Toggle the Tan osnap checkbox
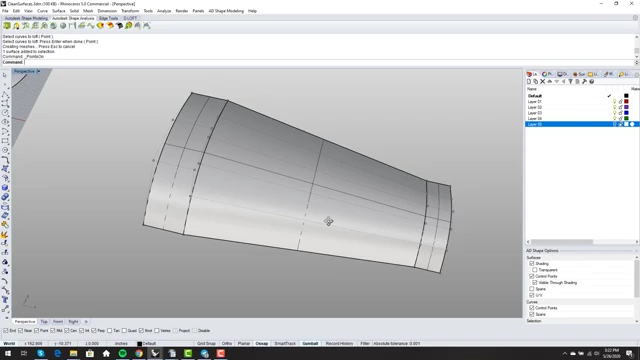Image resolution: width=640 pixels, height=360 pixels. (x=109, y=331)
